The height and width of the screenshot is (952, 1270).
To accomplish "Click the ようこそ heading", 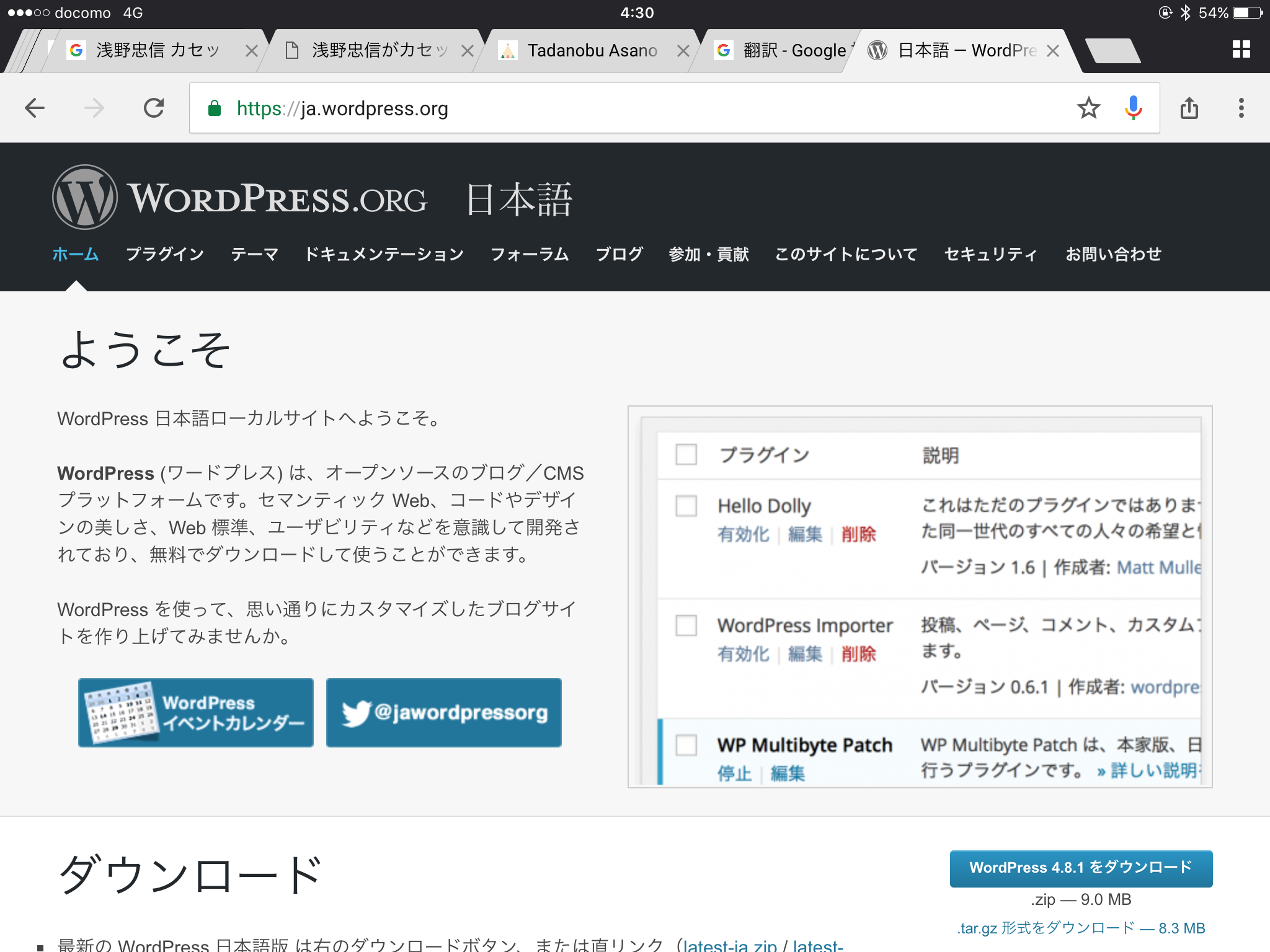I will click(x=145, y=349).
